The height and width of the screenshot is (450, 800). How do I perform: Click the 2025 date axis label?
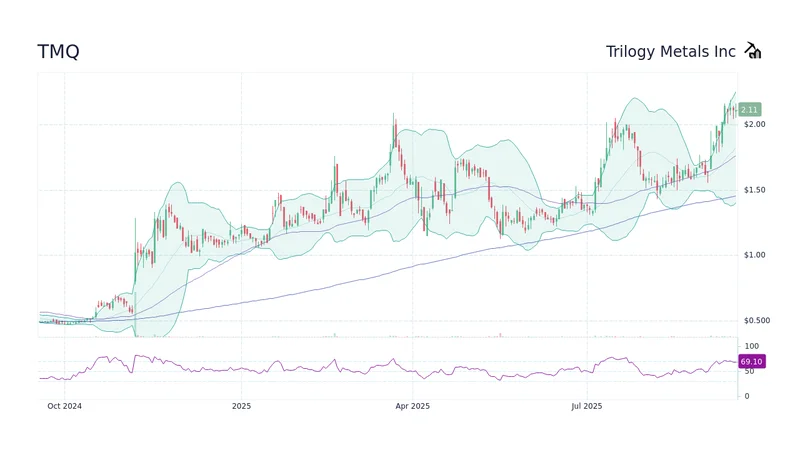pos(241,407)
